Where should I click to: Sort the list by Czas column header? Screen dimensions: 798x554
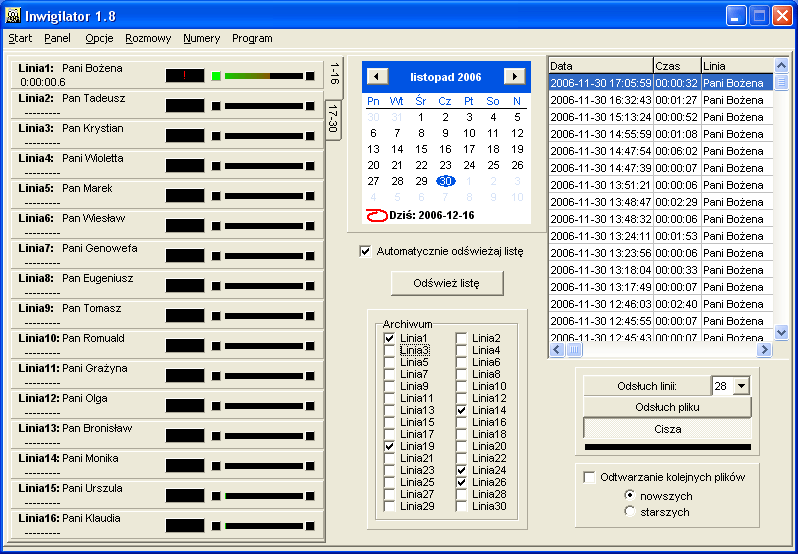[677, 66]
